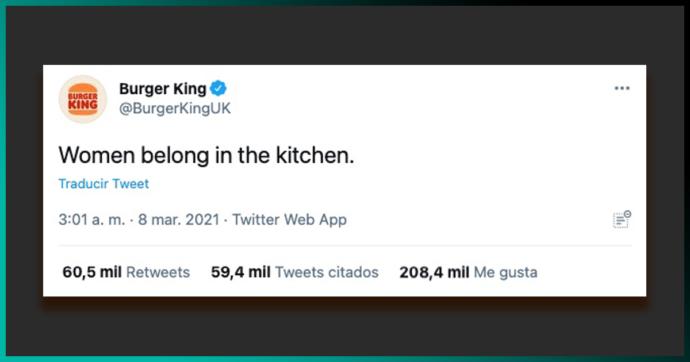Open the @BurgerKingUK handle link
This screenshot has width=690, height=362.
[x=175, y=108]
